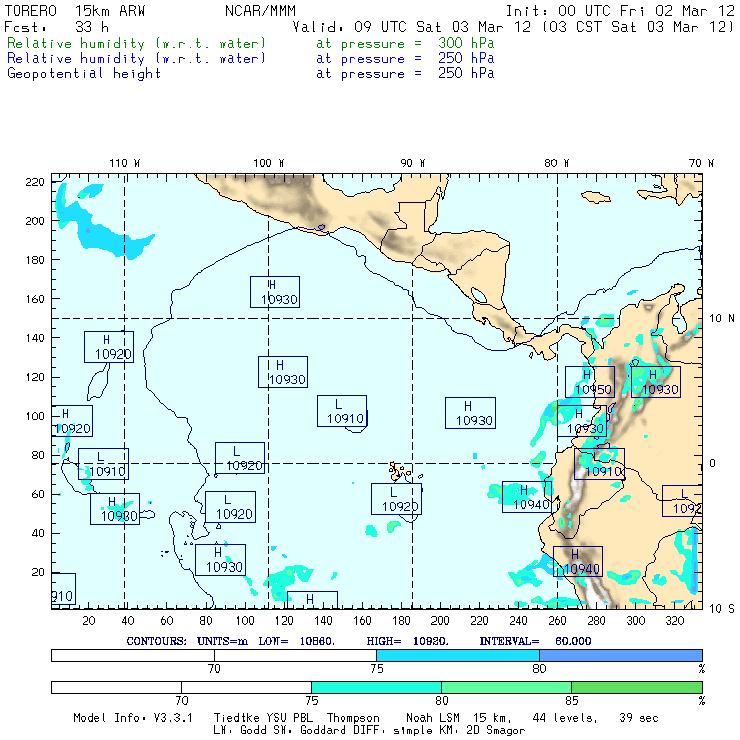
Task: Click the blue above-80% segment of upper colorbar
Action: tap(621, 655)
